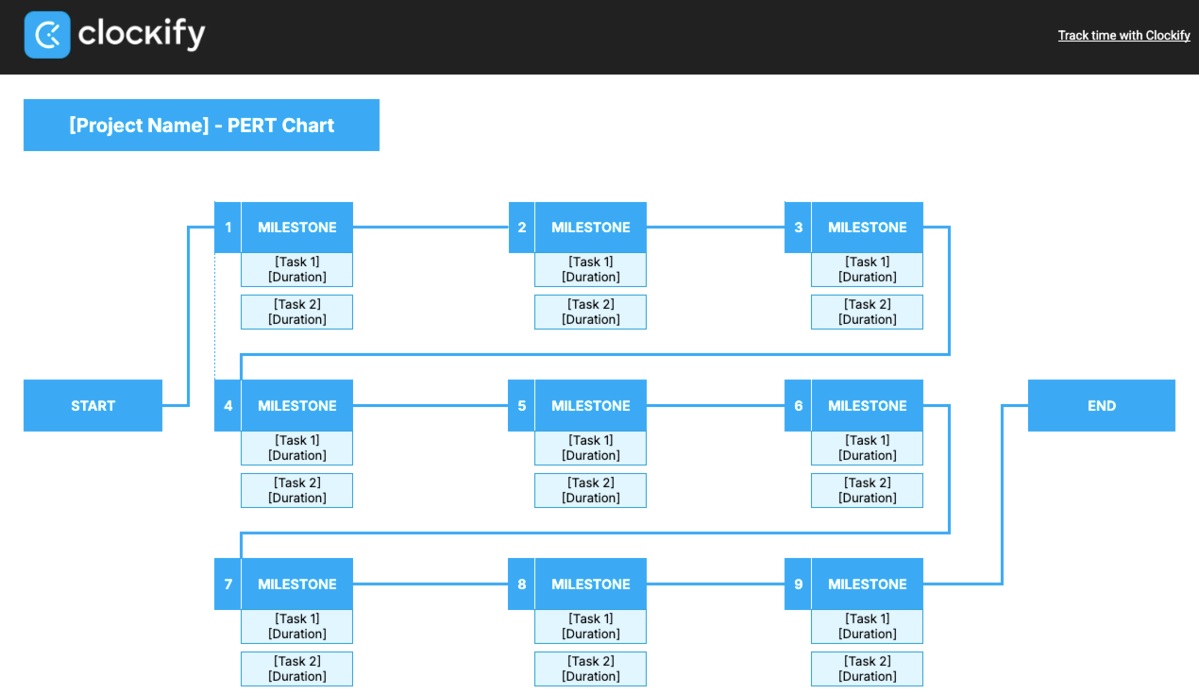The image size is (1199, 694).
Task: Click the Clockify logo icon
Action: (x=47, y=34)
